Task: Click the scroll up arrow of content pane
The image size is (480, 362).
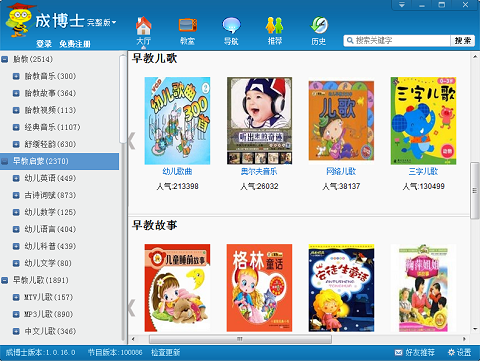Action: tap(475, 57)
